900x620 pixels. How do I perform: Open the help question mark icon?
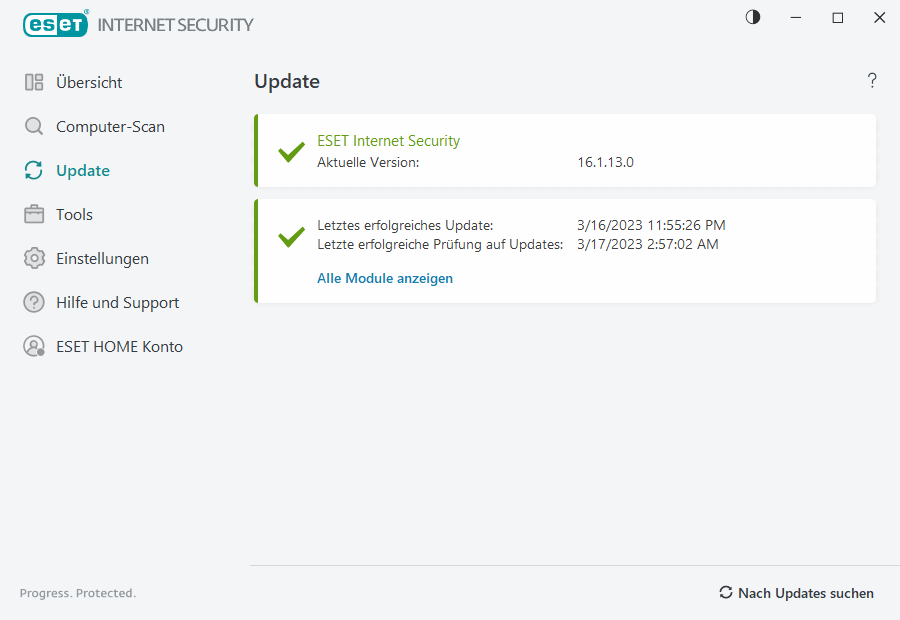click(x=872, y=81)
